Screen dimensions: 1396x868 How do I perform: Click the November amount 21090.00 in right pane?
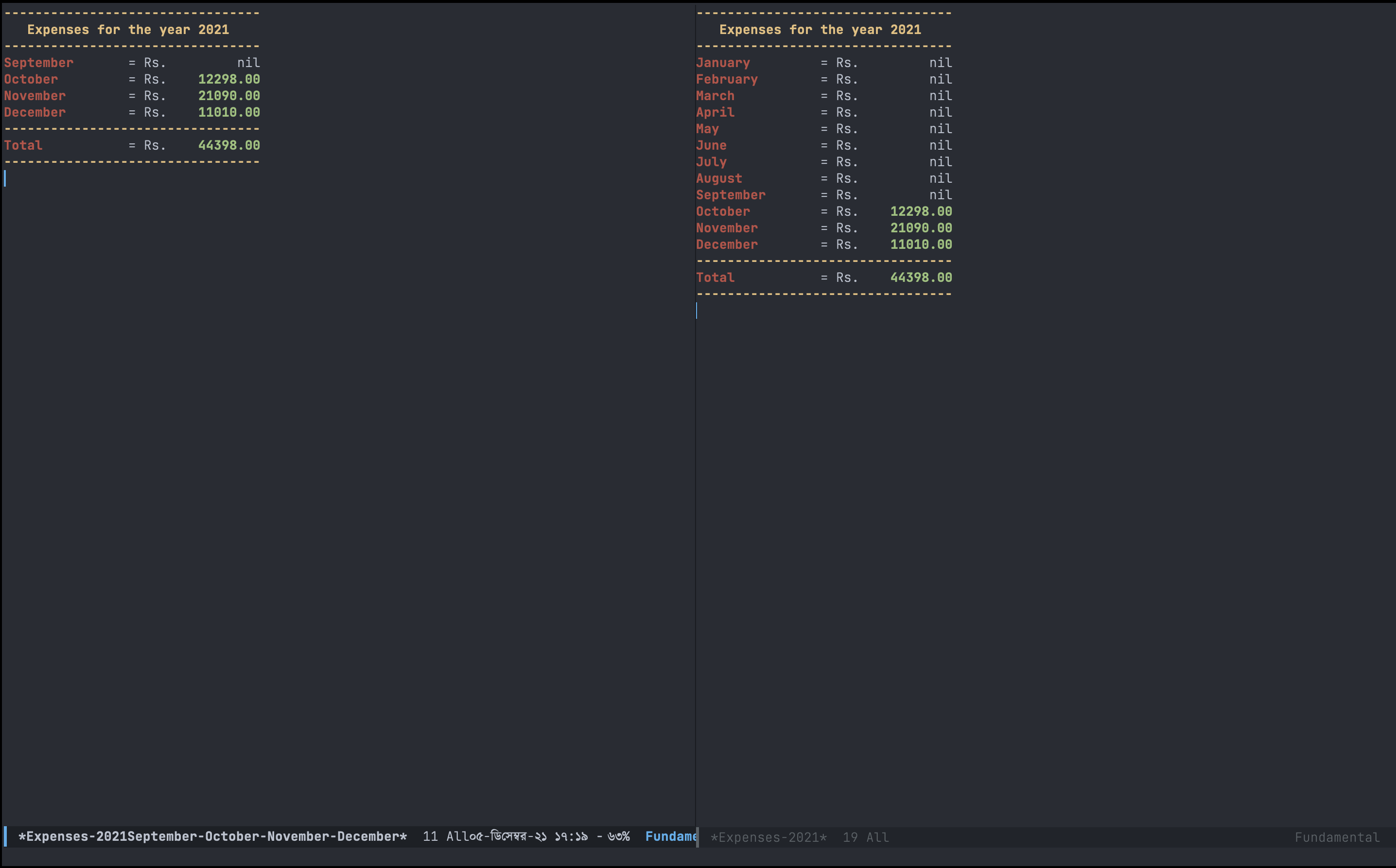click(921, 228)
